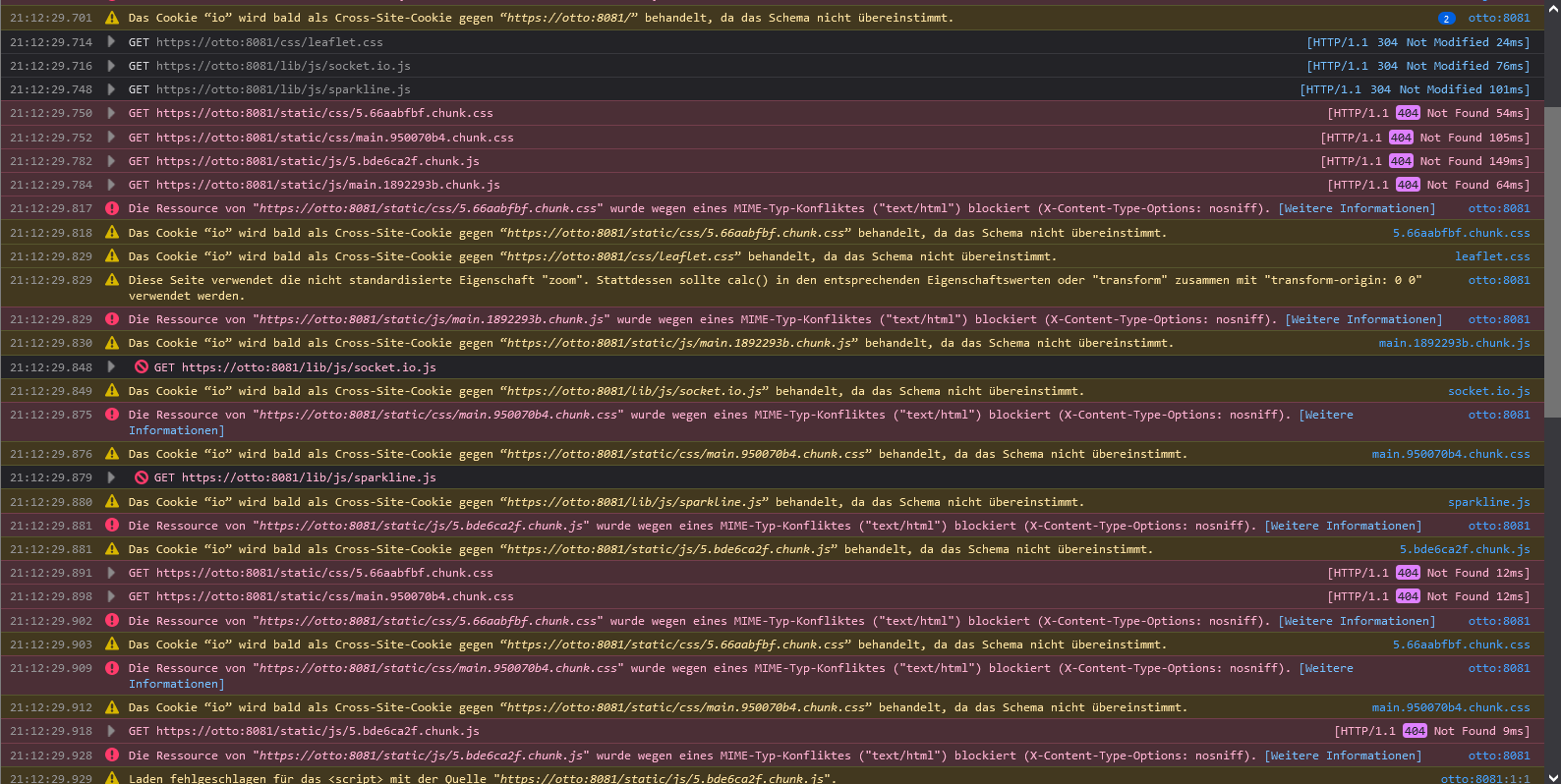Viewport: 1561px width, 784px height.
Task: Click error icon at 21:12:29.909 row
Action: pos(112,668)
